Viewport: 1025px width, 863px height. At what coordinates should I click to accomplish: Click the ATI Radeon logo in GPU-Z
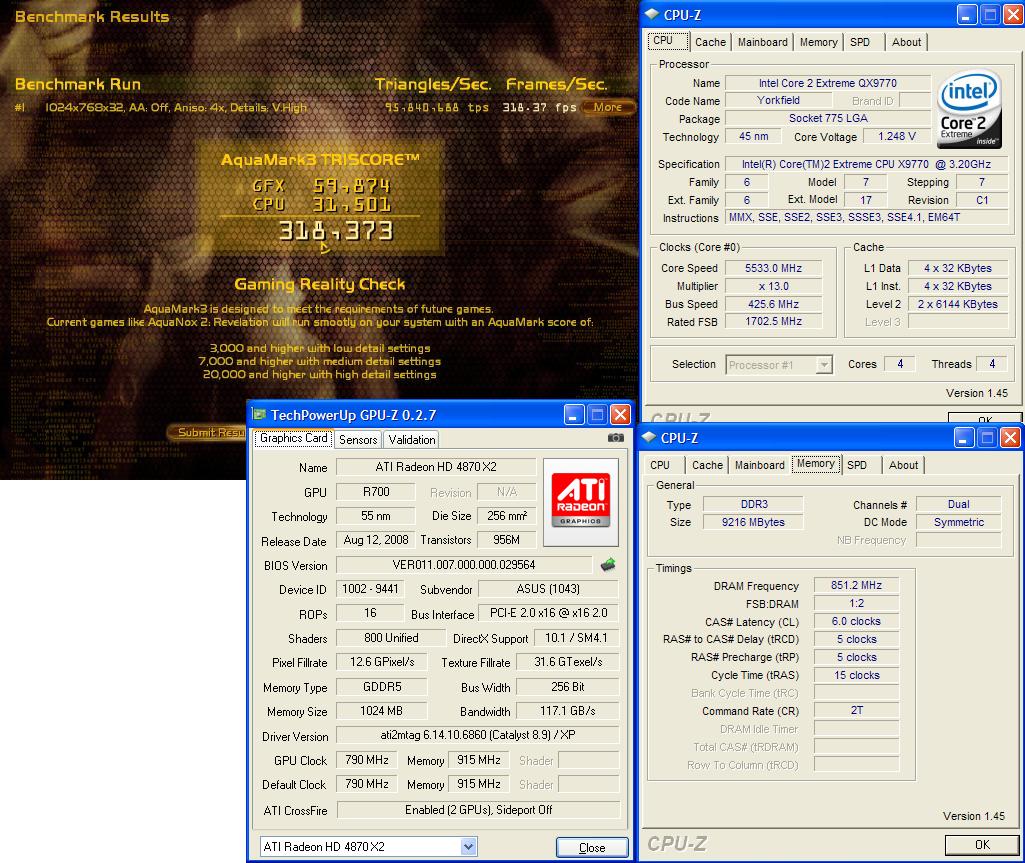click(580, 501)
